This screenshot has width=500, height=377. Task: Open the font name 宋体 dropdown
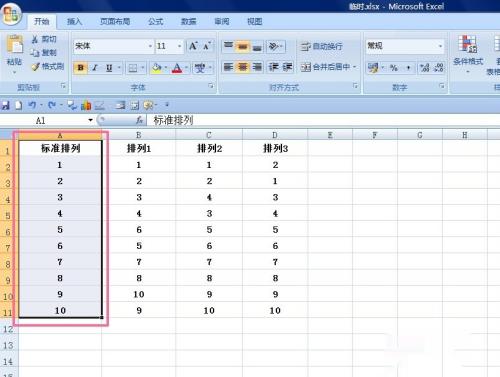pos(150,46)
